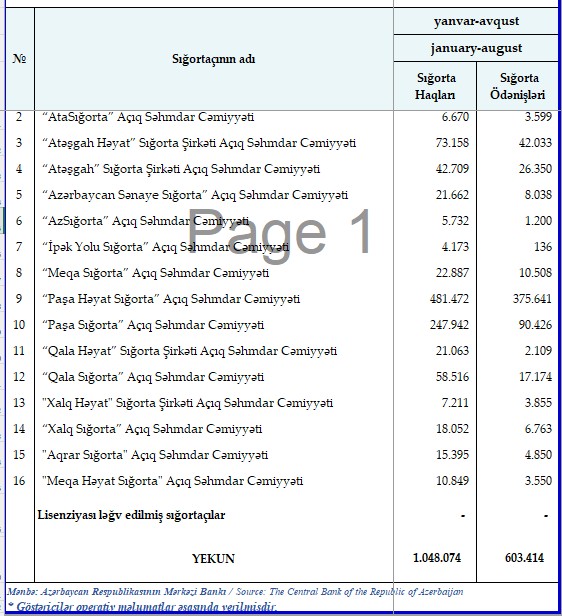Select the premium cell 7.211

click(x=455, y=403)
